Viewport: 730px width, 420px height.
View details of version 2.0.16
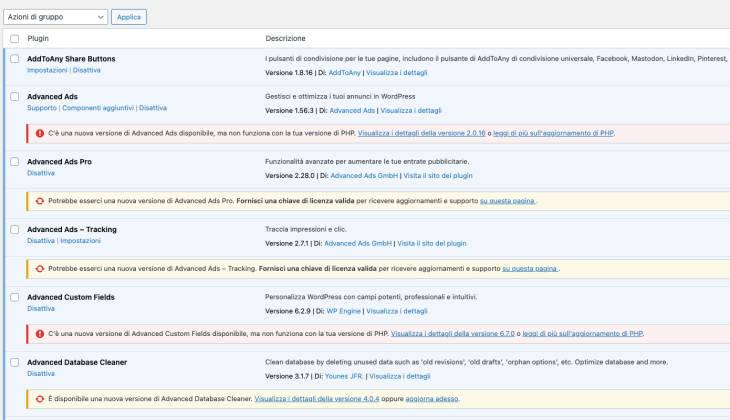click(421, 133)
